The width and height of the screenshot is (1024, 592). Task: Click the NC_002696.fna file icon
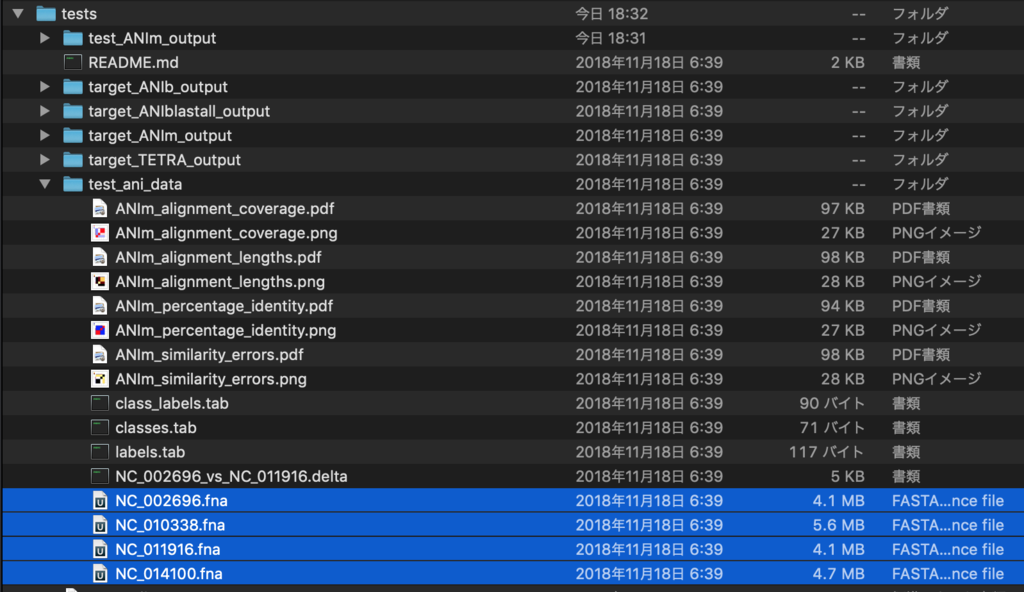pos(99,501)
